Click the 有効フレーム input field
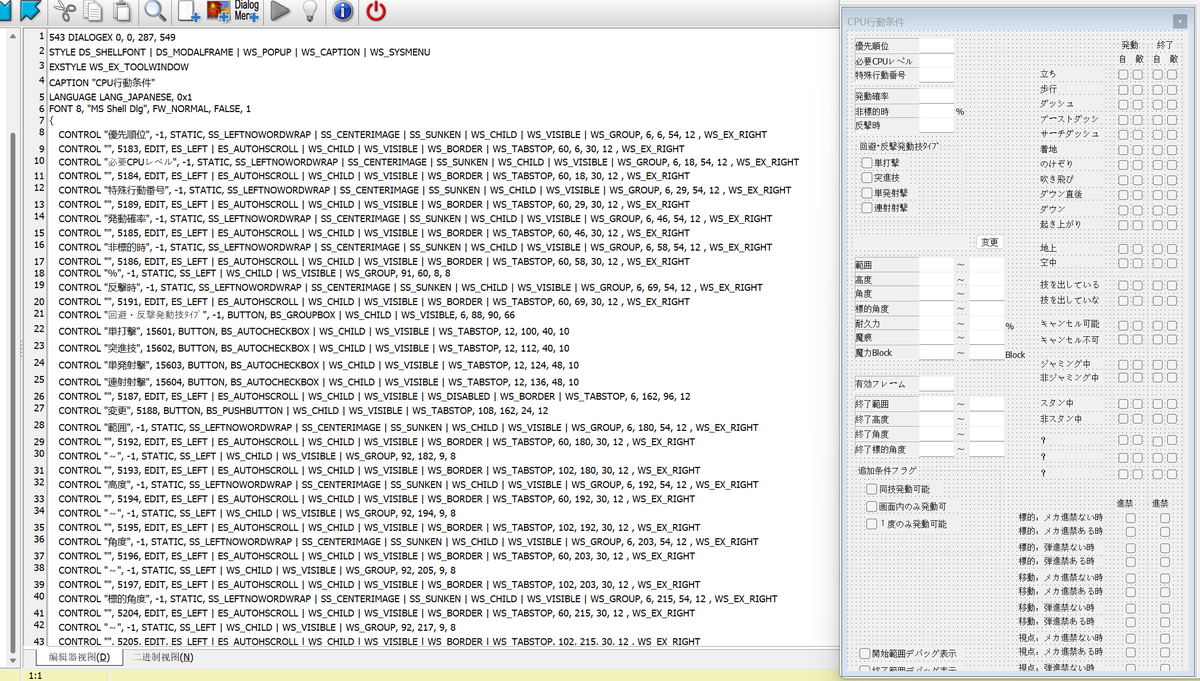1200x681 pixels. (x=936, y=384)
